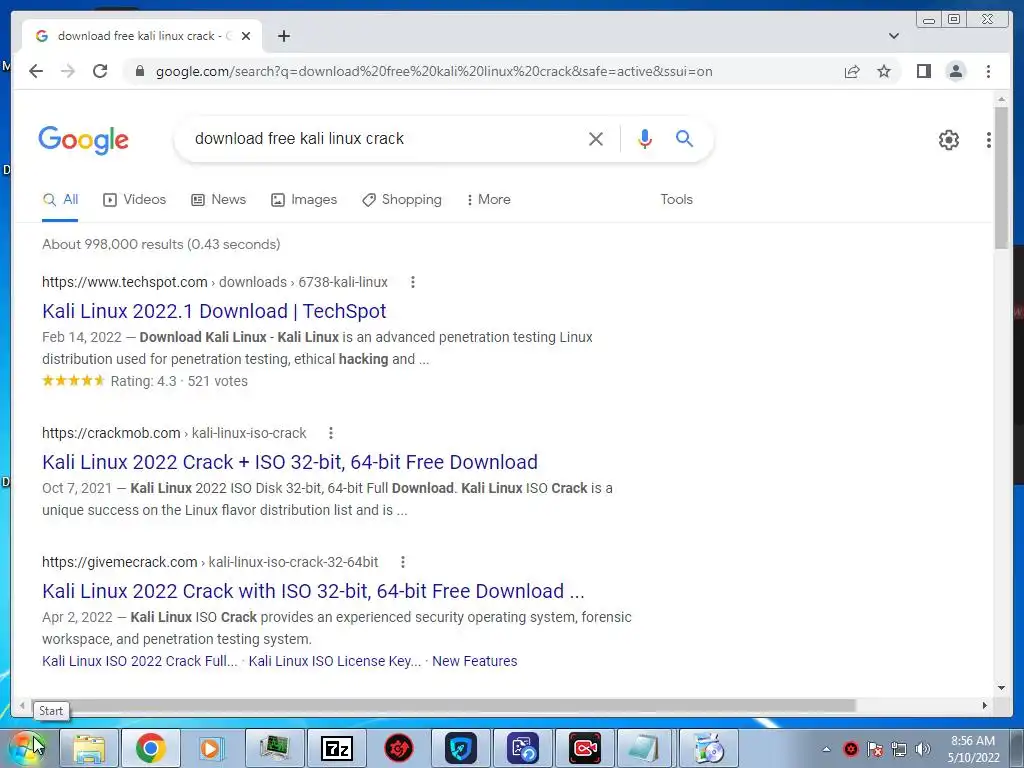
Task: Open 'Kali Linux 2022 Crack + ISO' crackmob result
Action: click(x=290, y=462)
